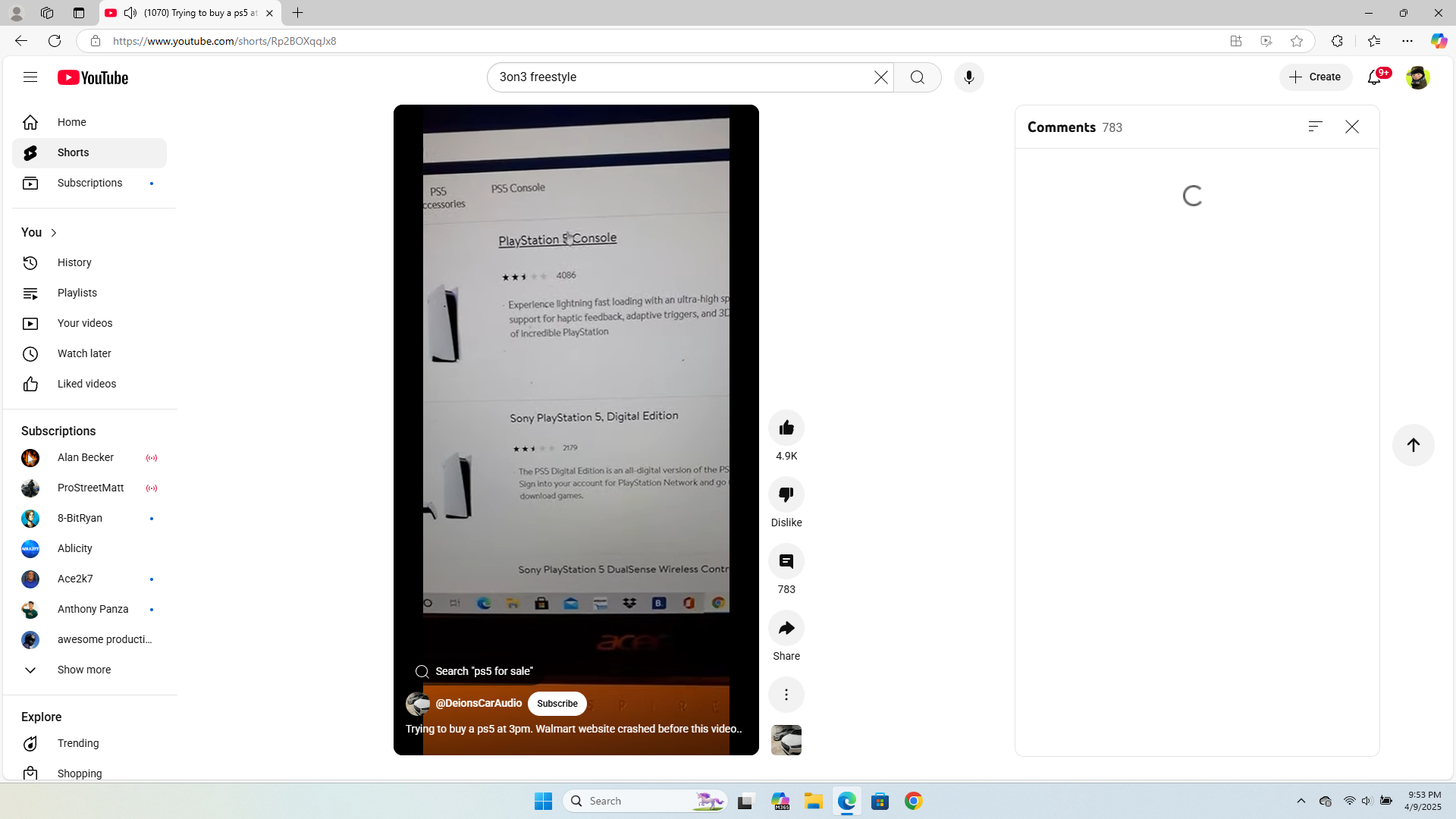Open Trending in Explore

(x=89, y=743)
